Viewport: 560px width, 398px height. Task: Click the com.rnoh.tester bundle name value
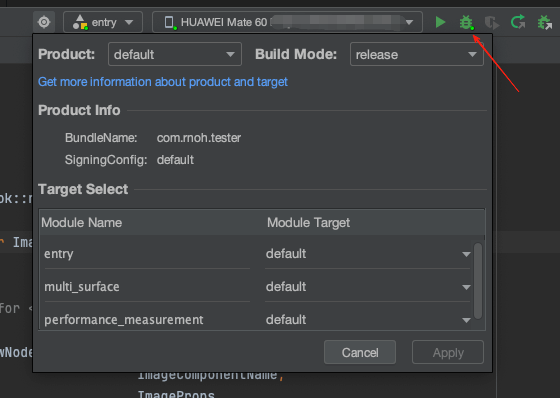pyautogui.click(x=199, y=138)
